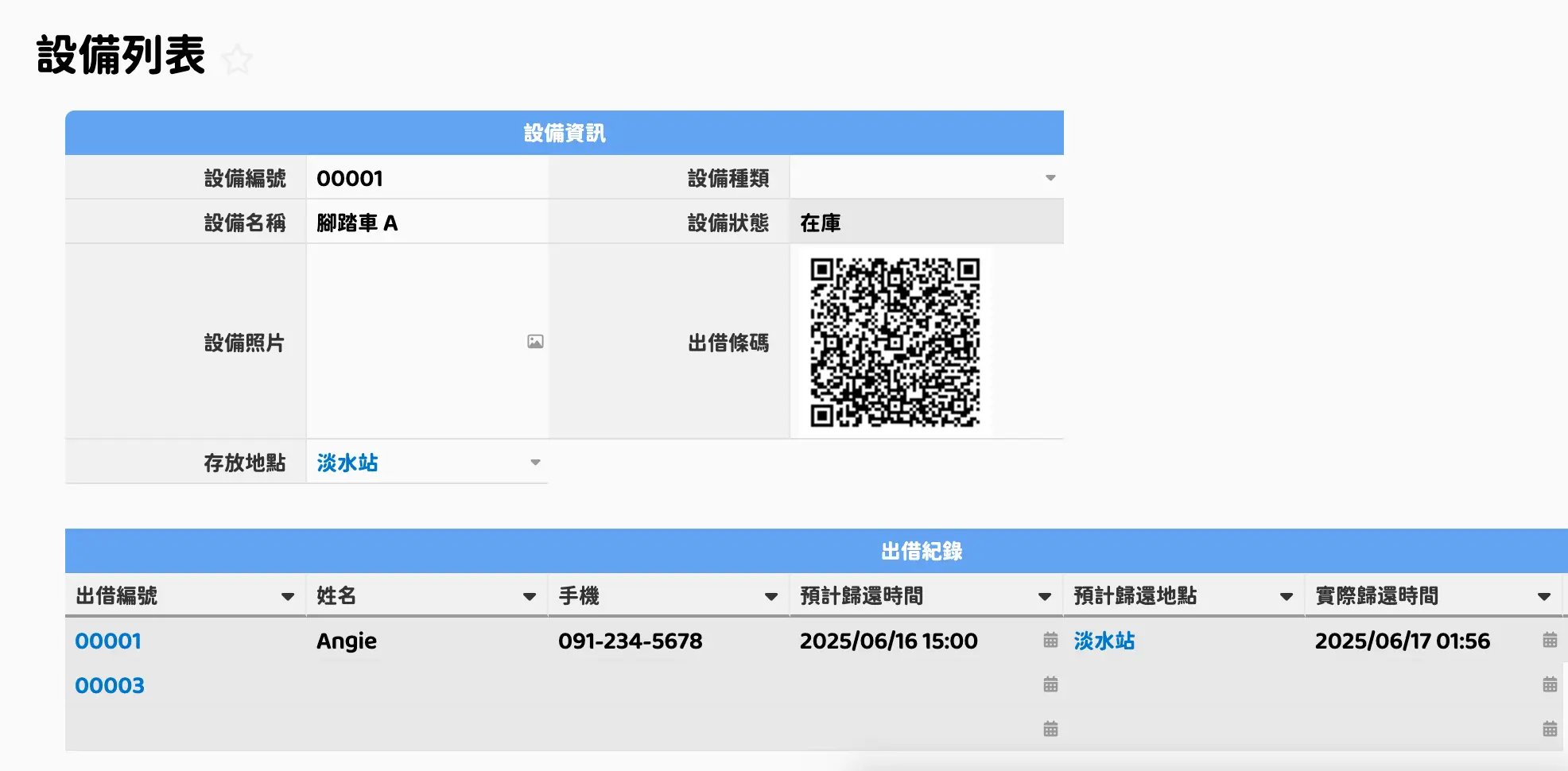This screenshot has height=771, width=1568.
Task: Click the 設備編號 field label
Action: 245,178
